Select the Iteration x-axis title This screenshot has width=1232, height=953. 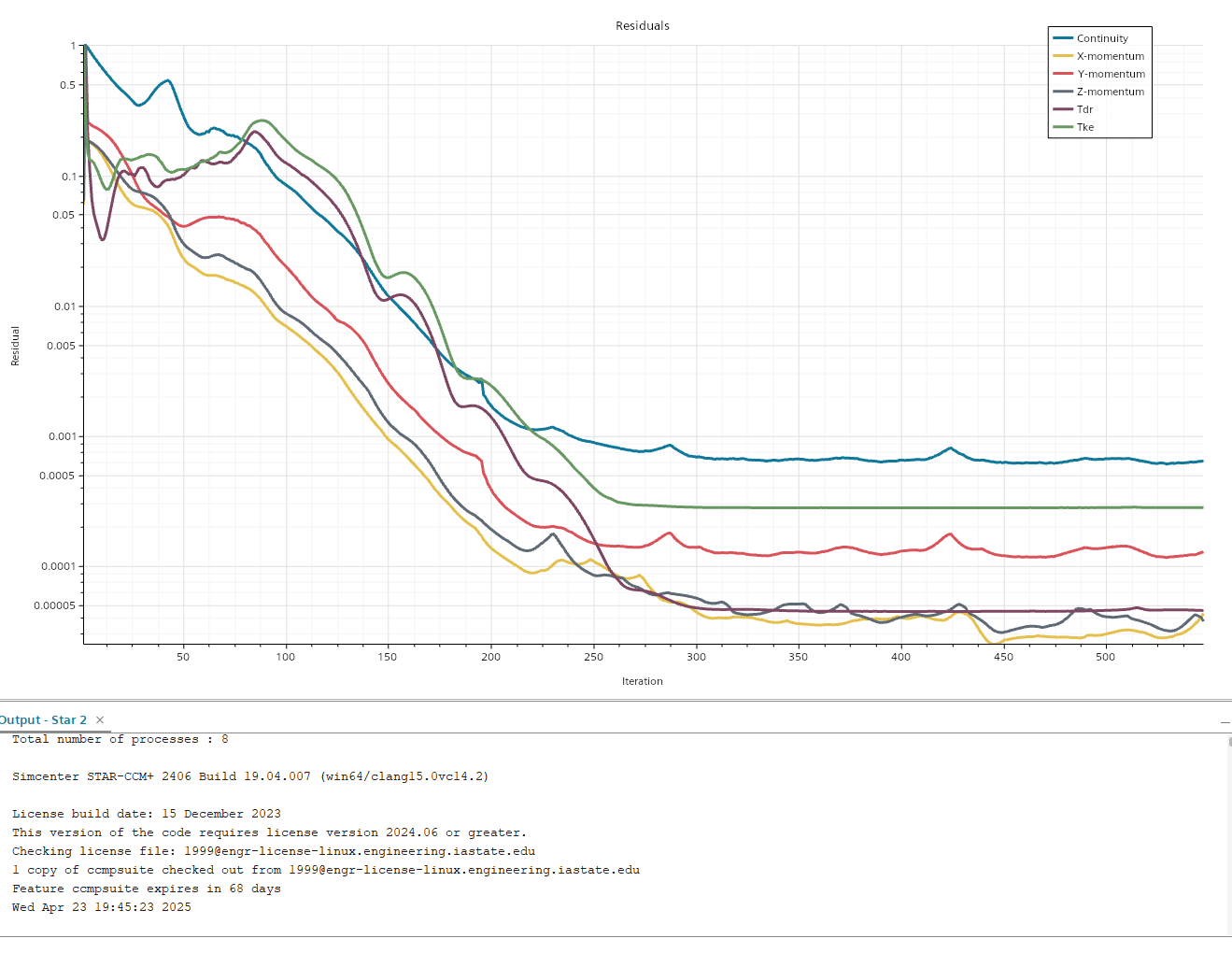pyautogui.click(x=643, y=681)
